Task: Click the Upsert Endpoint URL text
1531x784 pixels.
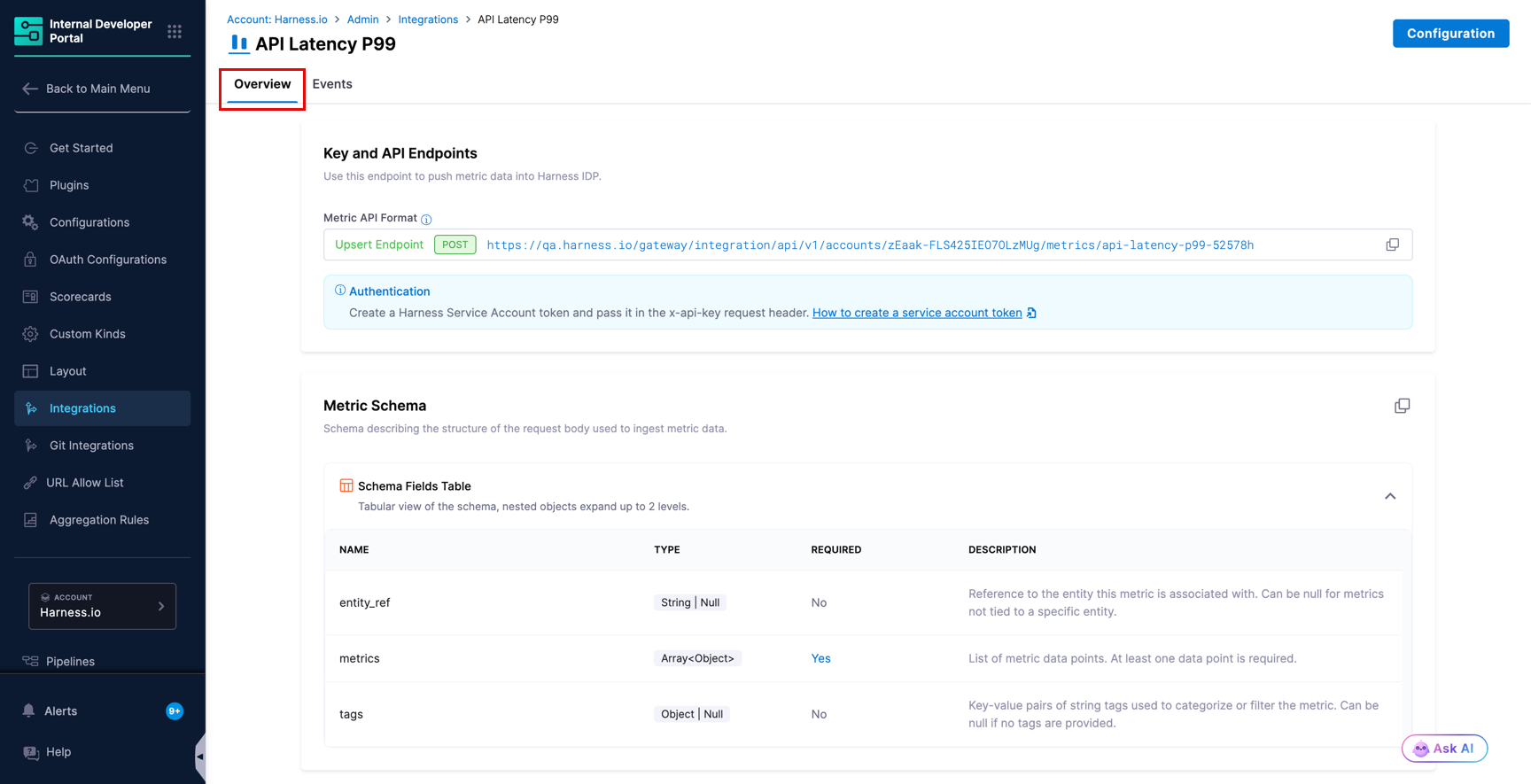Action: pyautogui.click(x=870, y=245)
